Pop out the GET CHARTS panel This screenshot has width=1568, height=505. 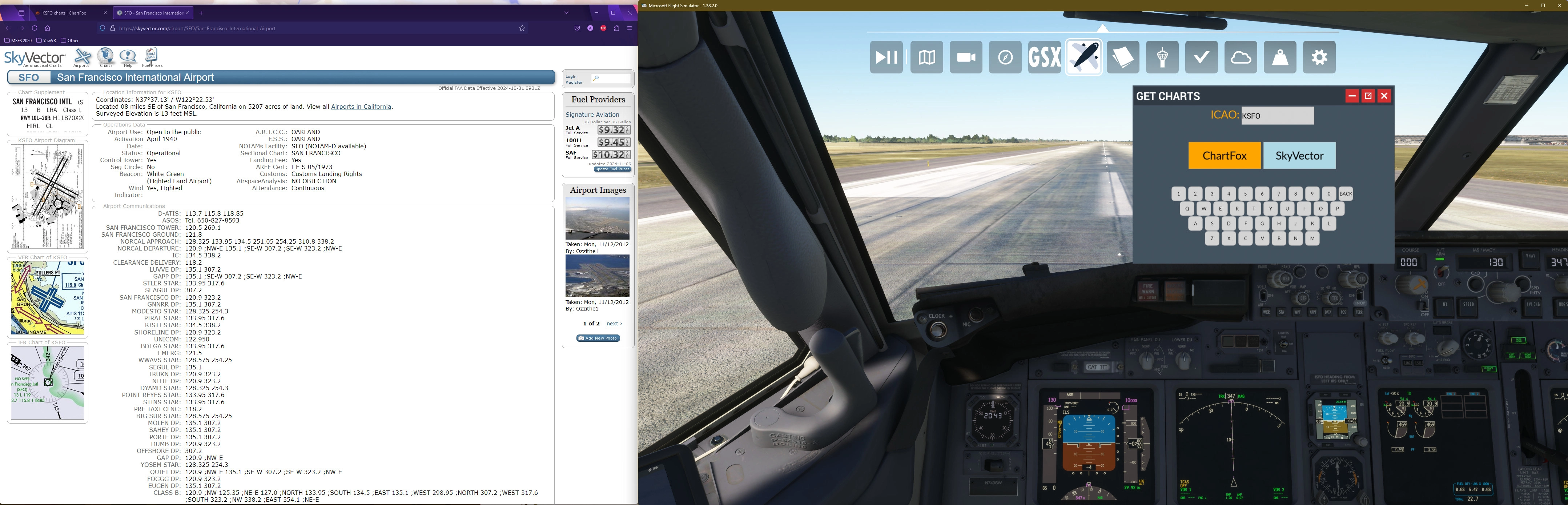(x=1368, y=96)
